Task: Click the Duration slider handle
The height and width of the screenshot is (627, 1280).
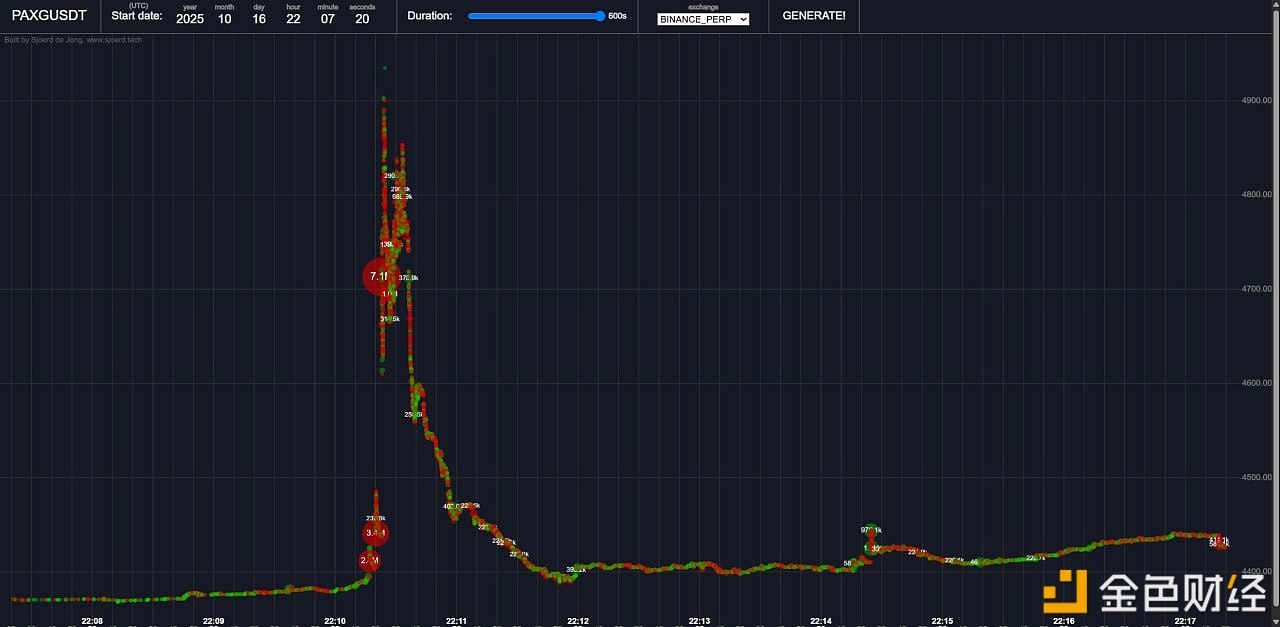Action: pyautogui.click(x=600, y=16)
